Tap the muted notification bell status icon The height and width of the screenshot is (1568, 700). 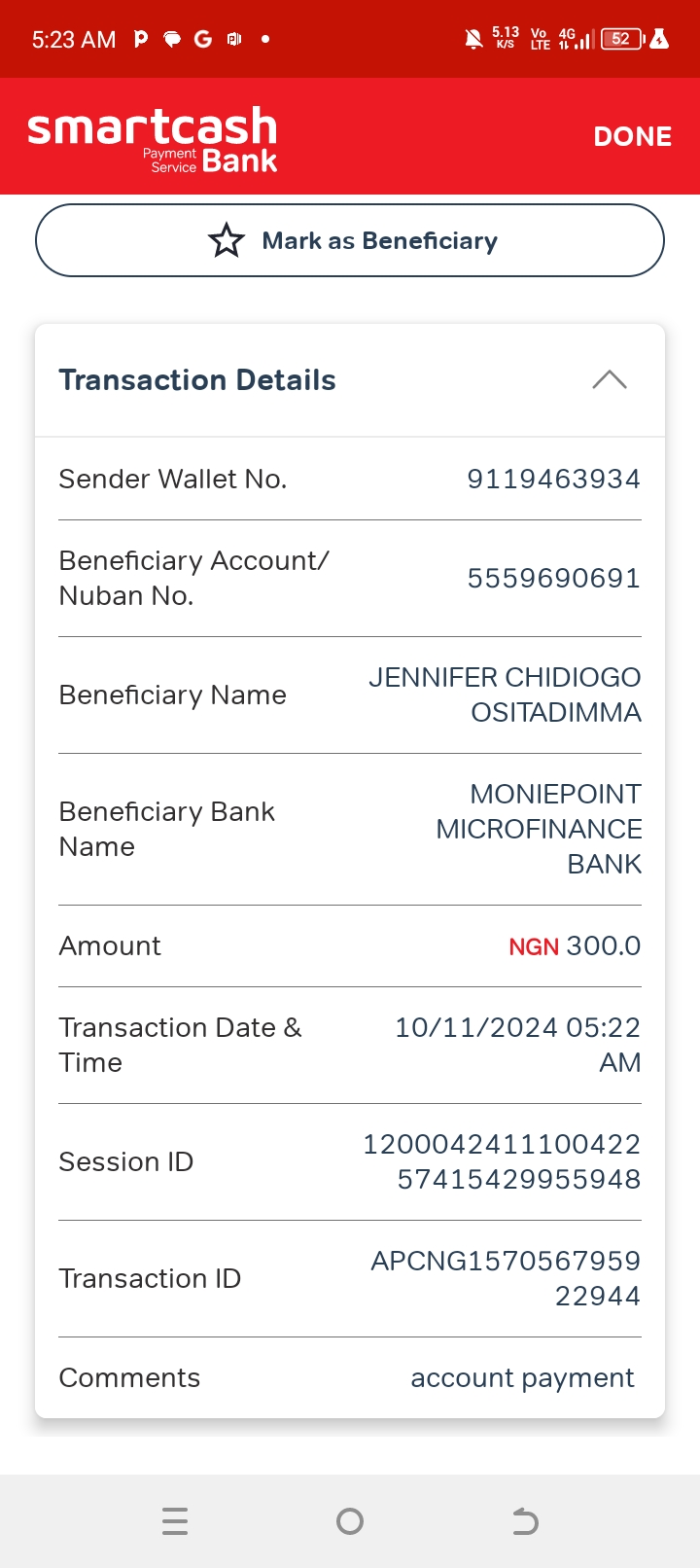pos(473,39)
